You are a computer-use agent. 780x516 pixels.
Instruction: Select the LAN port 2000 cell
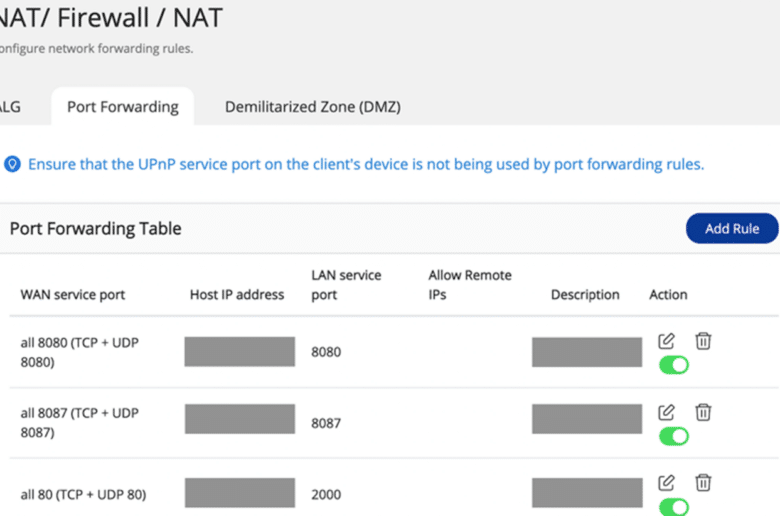[x=326, y=495]
